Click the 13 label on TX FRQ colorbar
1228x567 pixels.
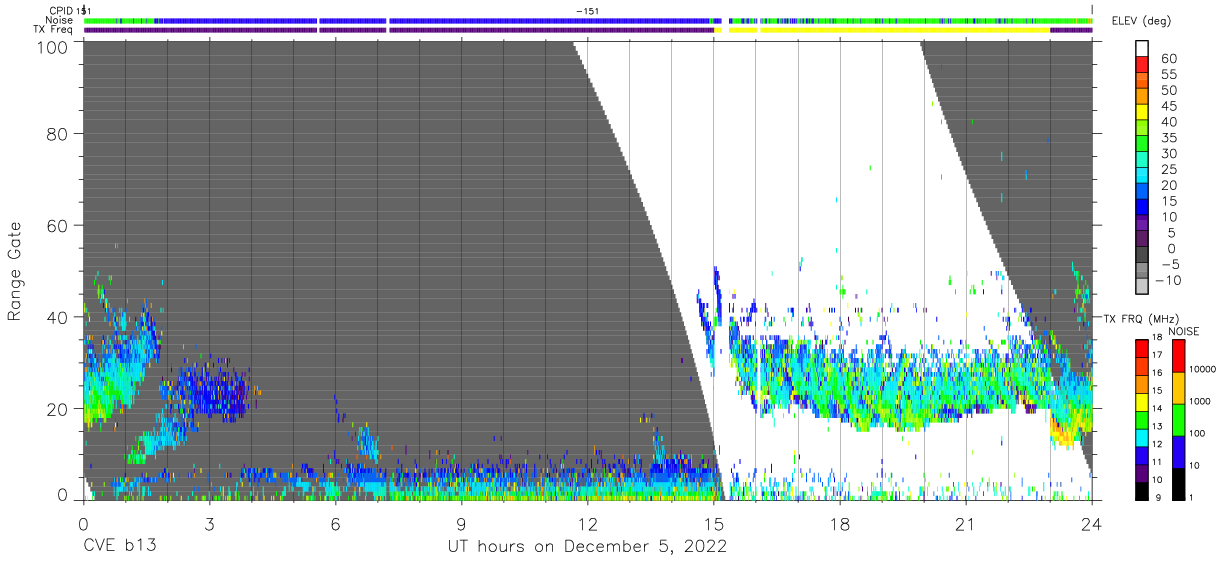[1158, 426]
